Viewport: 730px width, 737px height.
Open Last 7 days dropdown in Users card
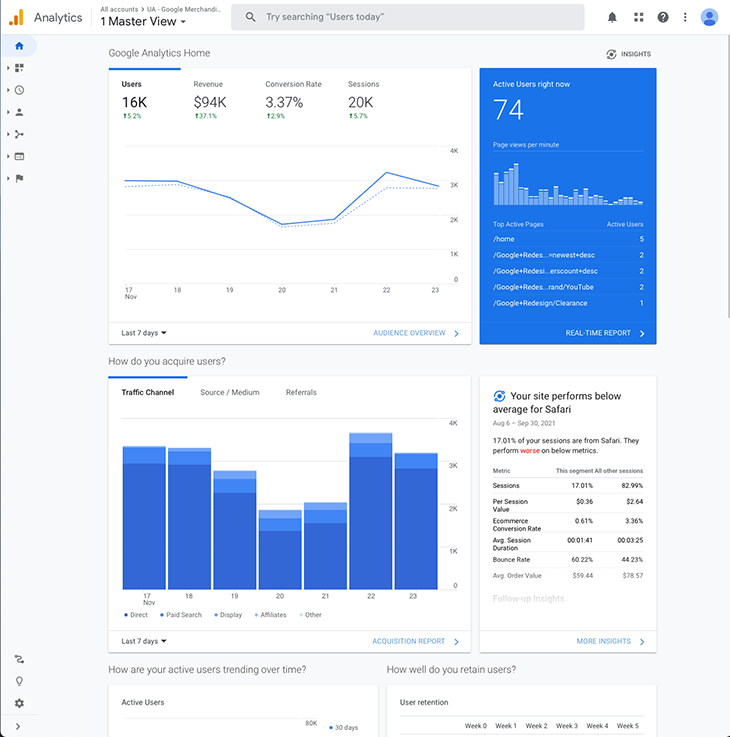(x=144, y=333)
